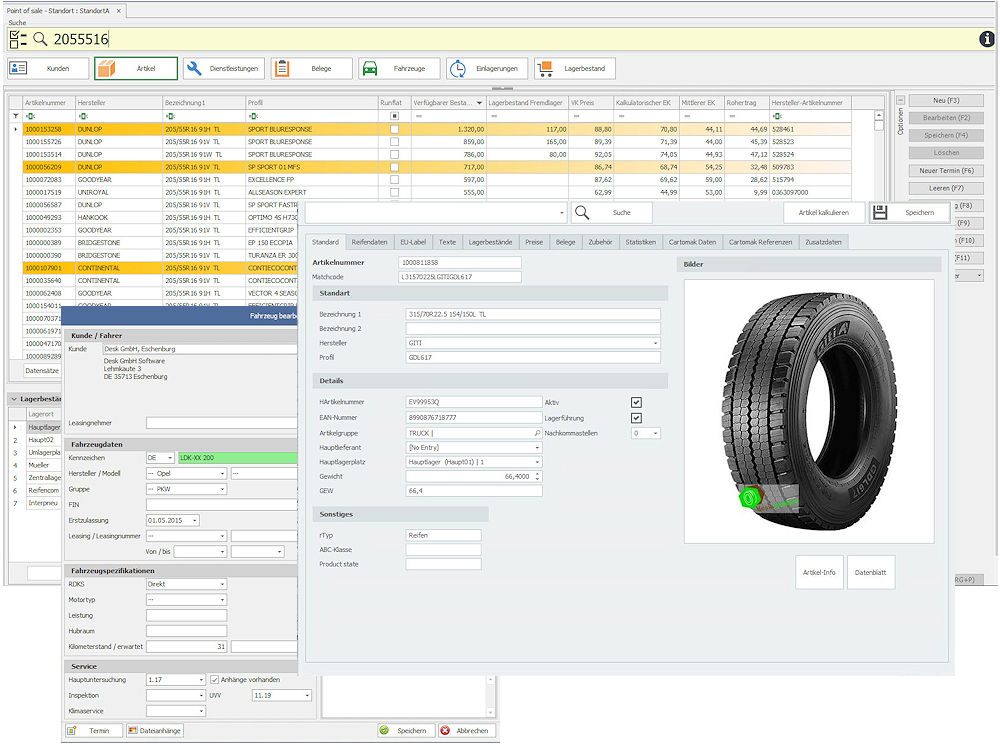Viewport: 1000px width, 750px height.
Task: Click the Leeren (F7) button
Action: click(x=946, y=188)
